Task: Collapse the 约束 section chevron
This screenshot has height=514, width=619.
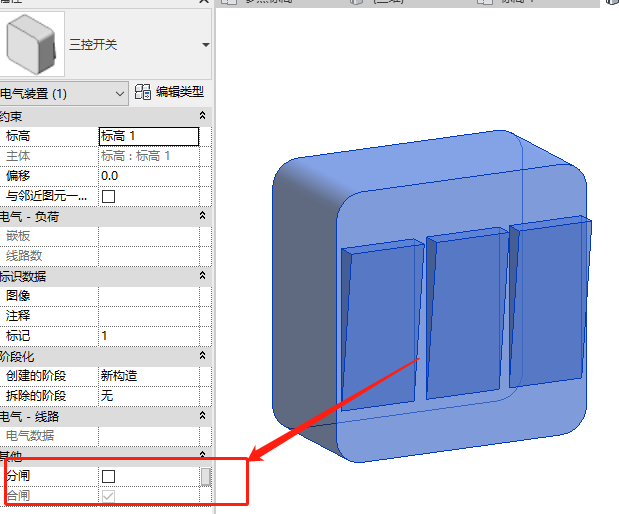Action: 203,115
